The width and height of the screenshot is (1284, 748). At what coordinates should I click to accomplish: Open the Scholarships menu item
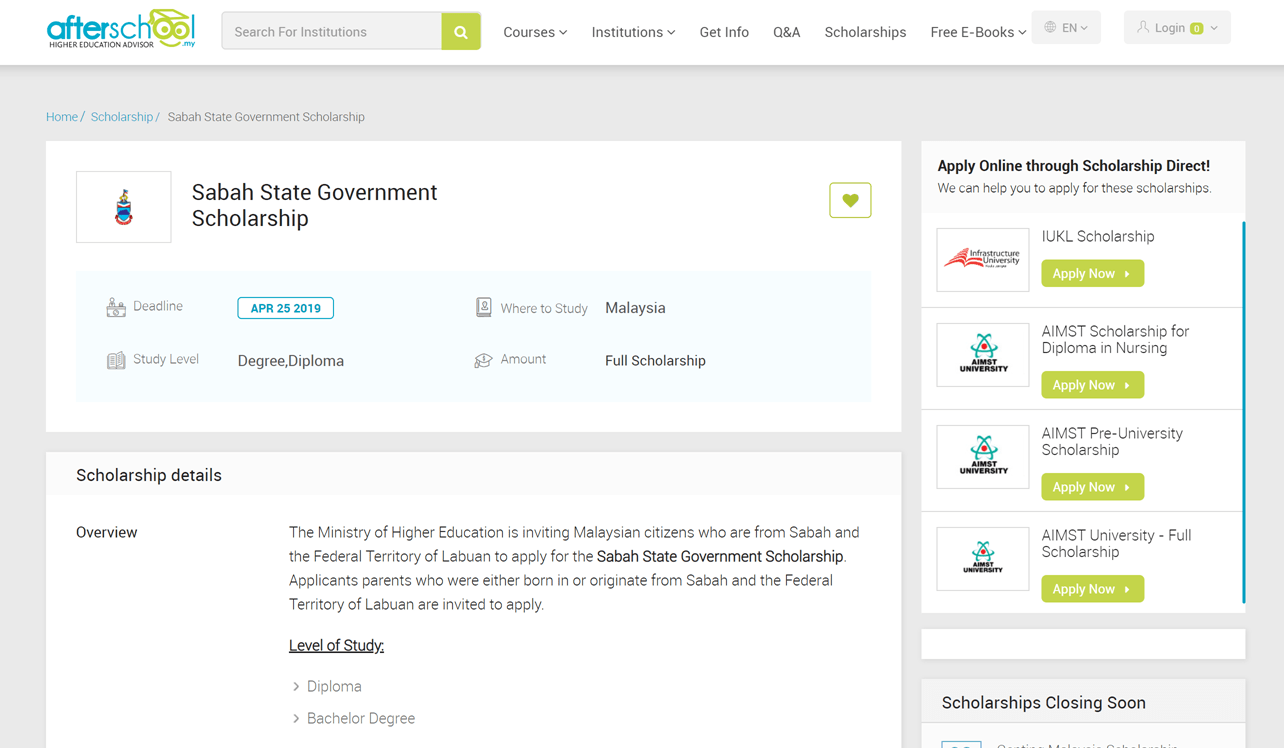[865, 32]
